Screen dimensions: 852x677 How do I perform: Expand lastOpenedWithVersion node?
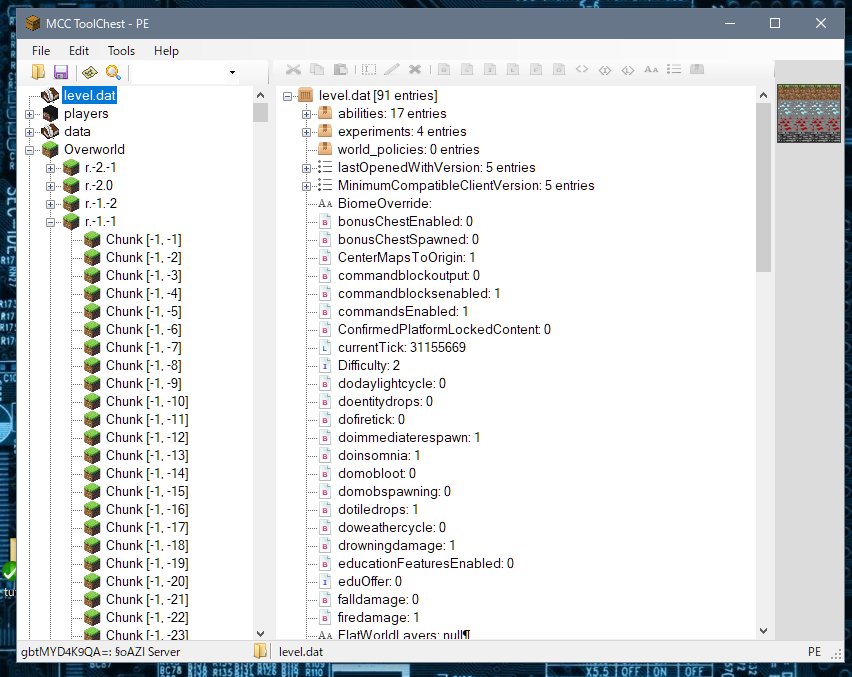point(306,168)
